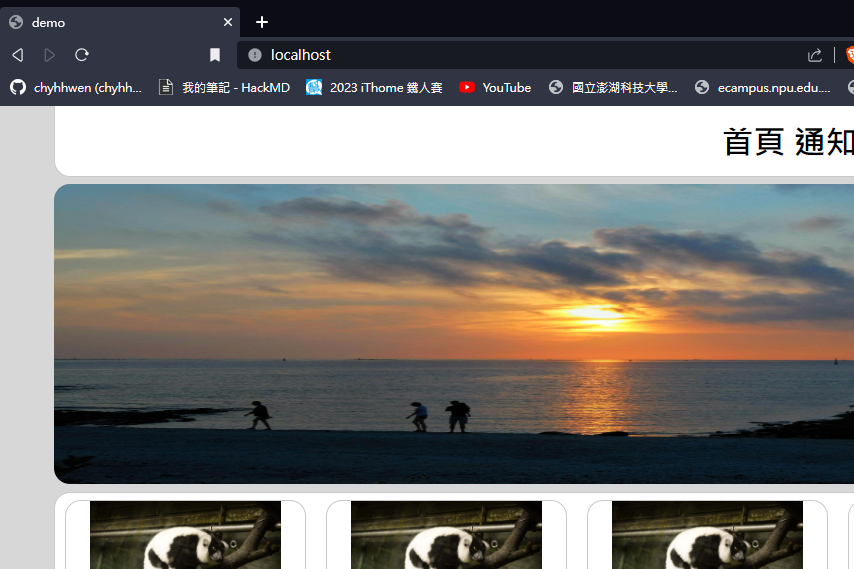854x569 pixels.
Task: Open the 國立澎湖科技大學 bookmark
Action: click(x=613, y=88)
